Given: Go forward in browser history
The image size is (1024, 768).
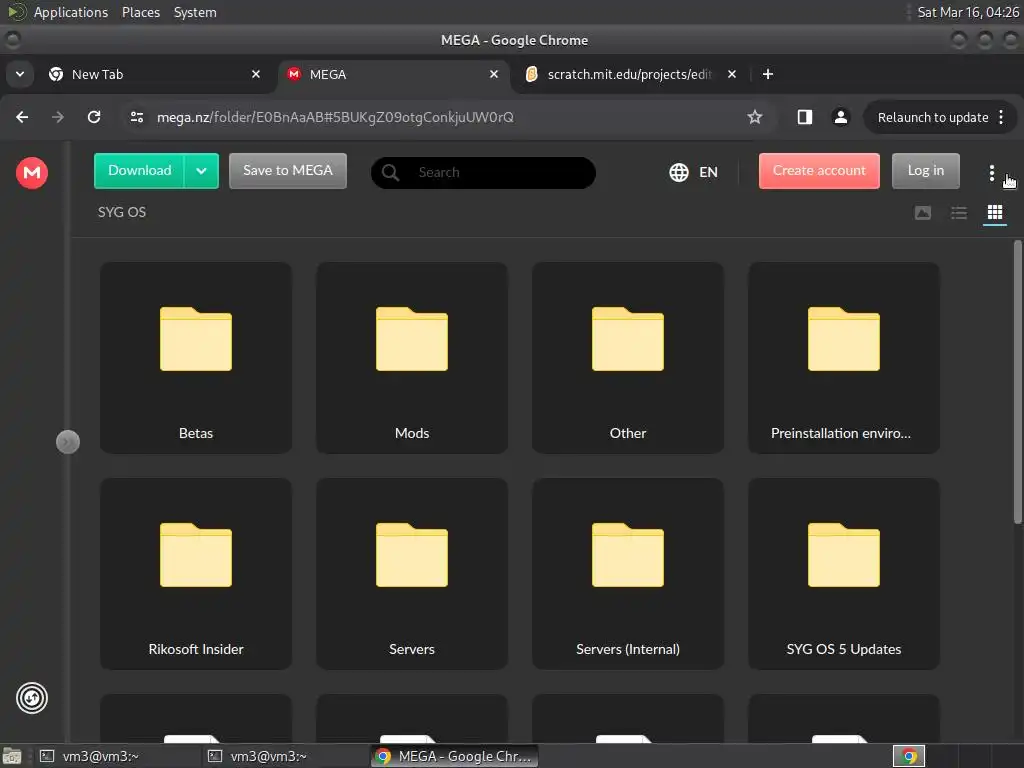Looking at the screenshot, I should (58, 117).
